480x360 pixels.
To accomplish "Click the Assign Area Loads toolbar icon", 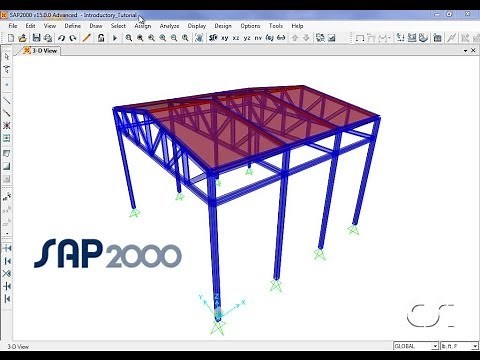I will (x=423, y=38).
